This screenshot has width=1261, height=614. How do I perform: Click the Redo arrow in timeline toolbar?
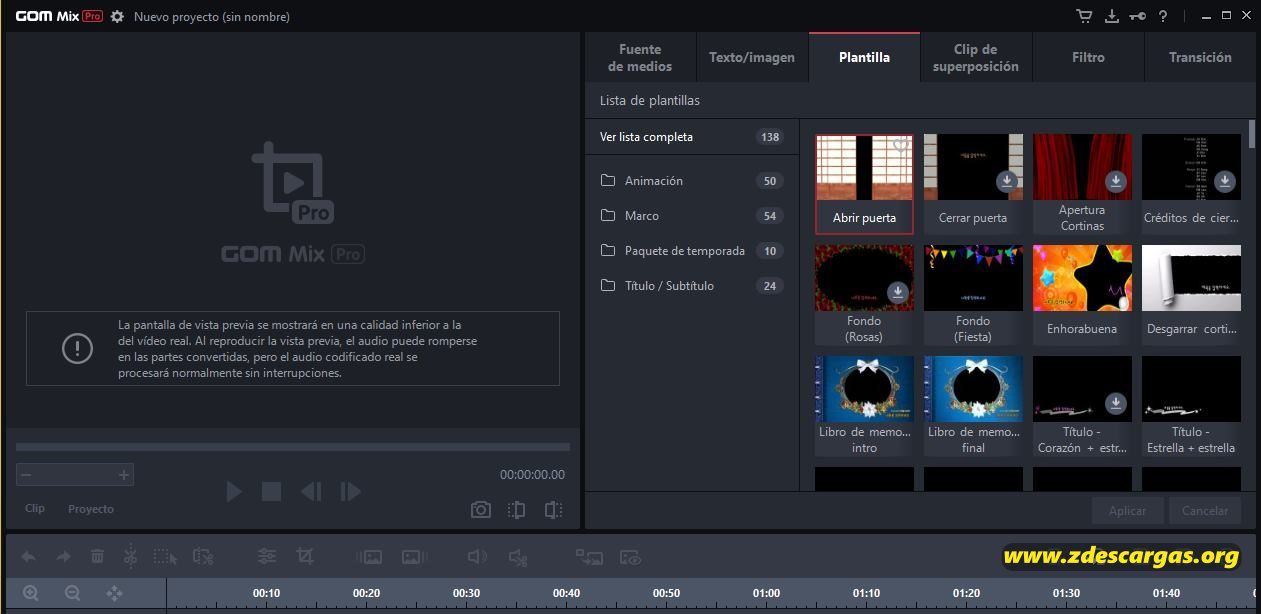[63, 557]
